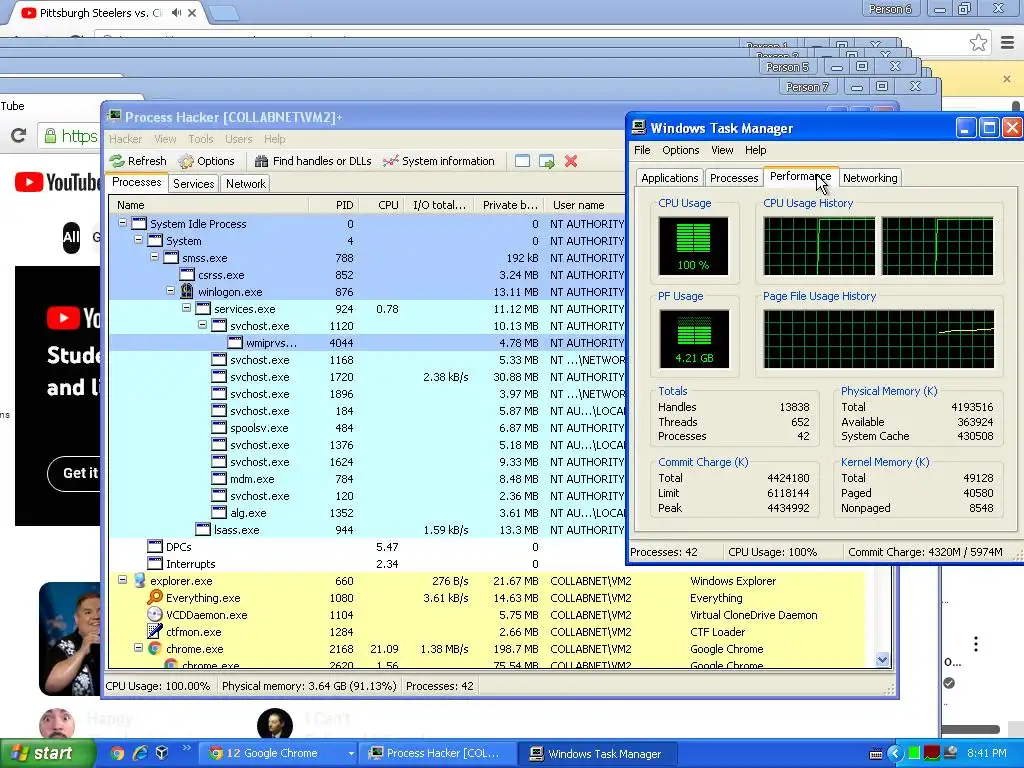
Task: Collapse the explorer.exe tree node
Action: pos(122,580)
